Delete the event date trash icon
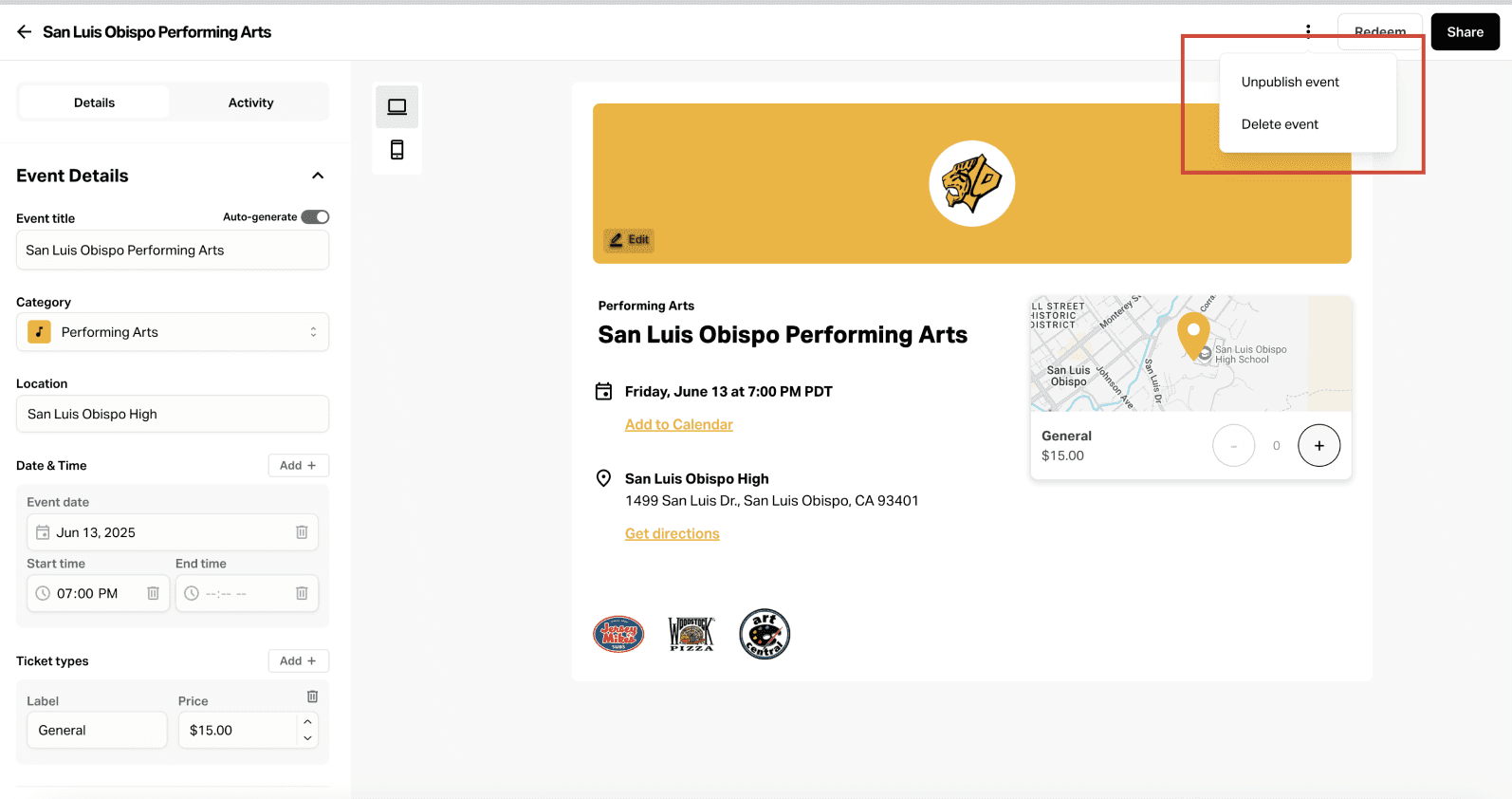 pos(302,532)
